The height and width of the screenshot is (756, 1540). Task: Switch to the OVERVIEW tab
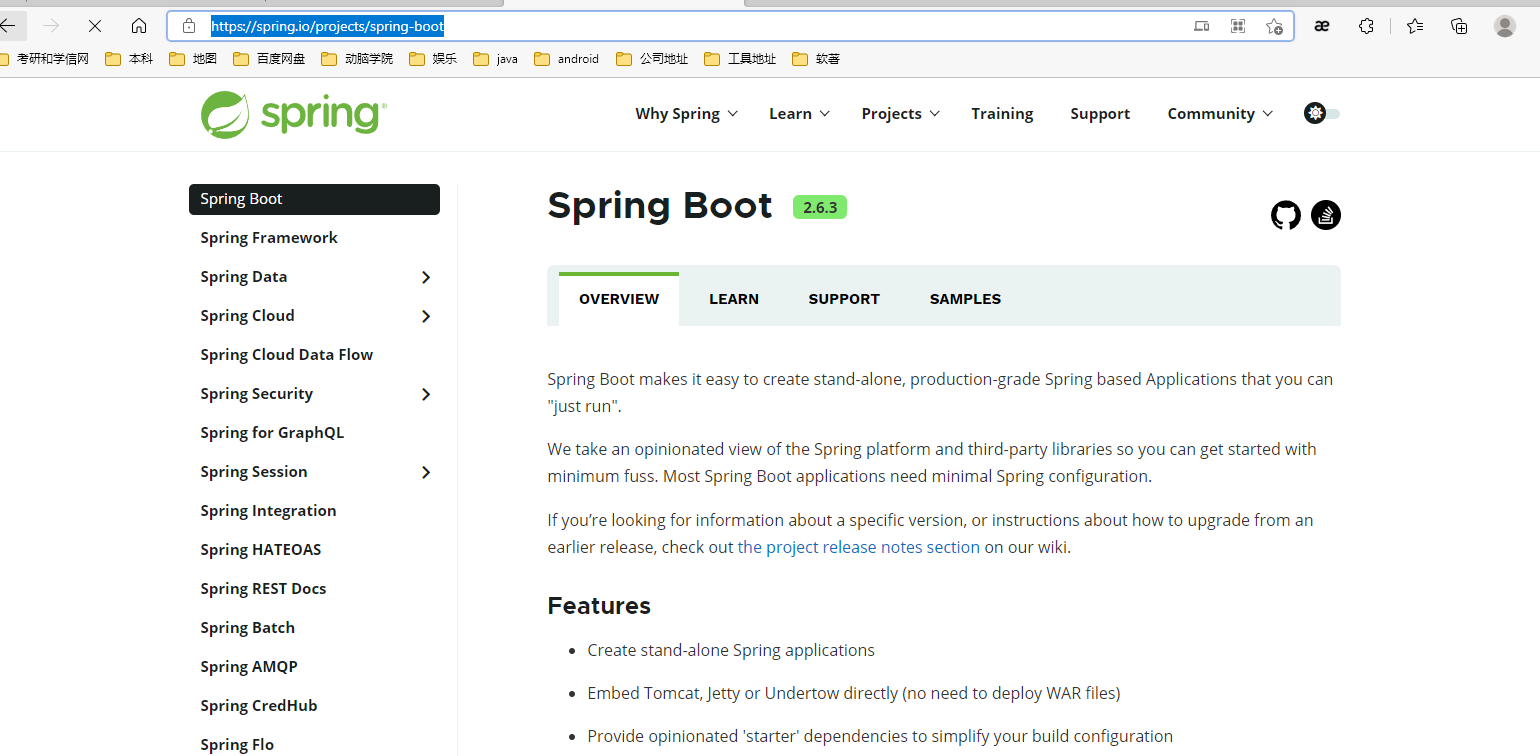[x=619, y=299]
